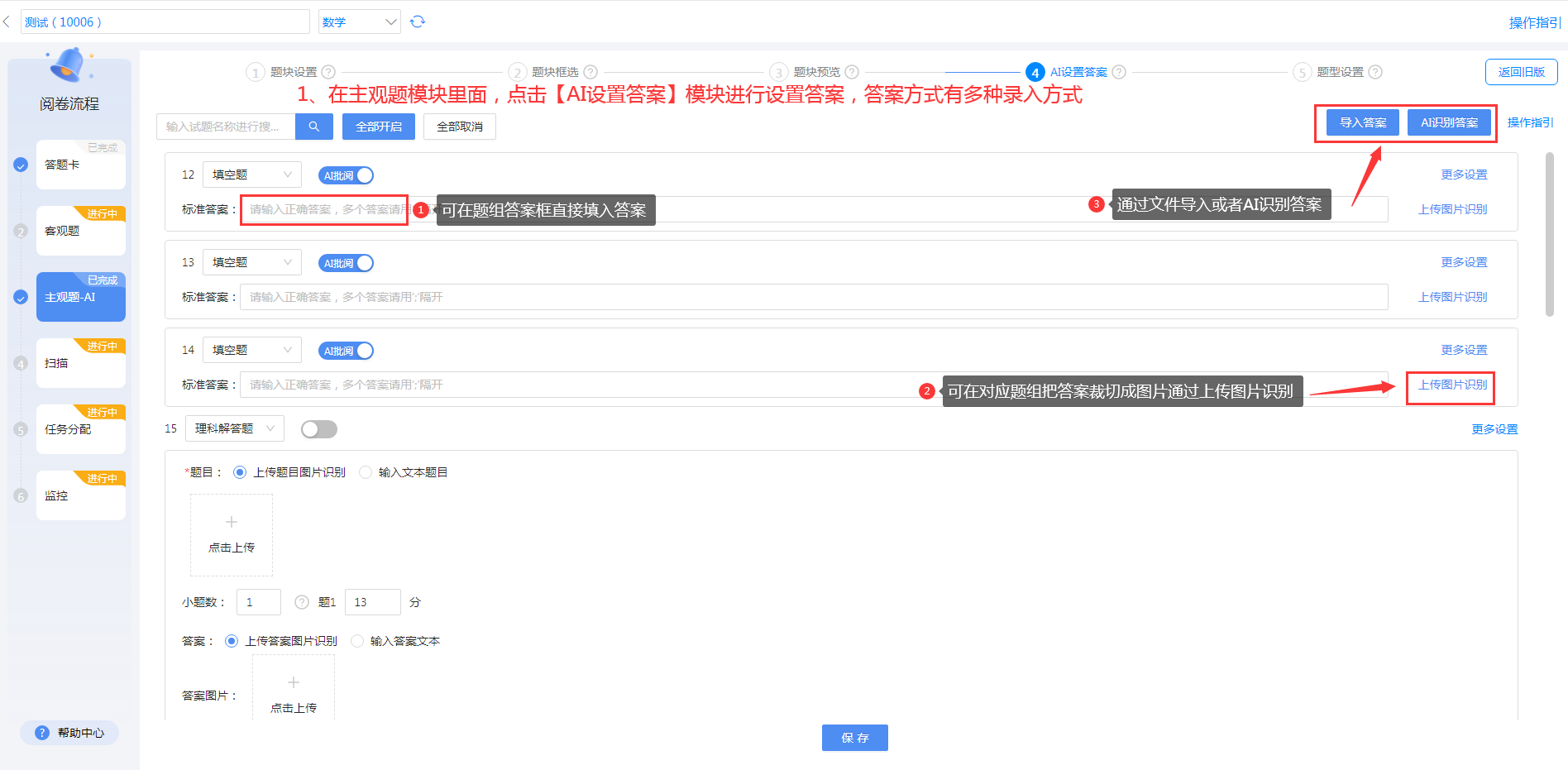The width and height of the screenshot is (1568, 770).
Task: Switch to step 5 题型设置
Action: click(x=1338, y=72)
